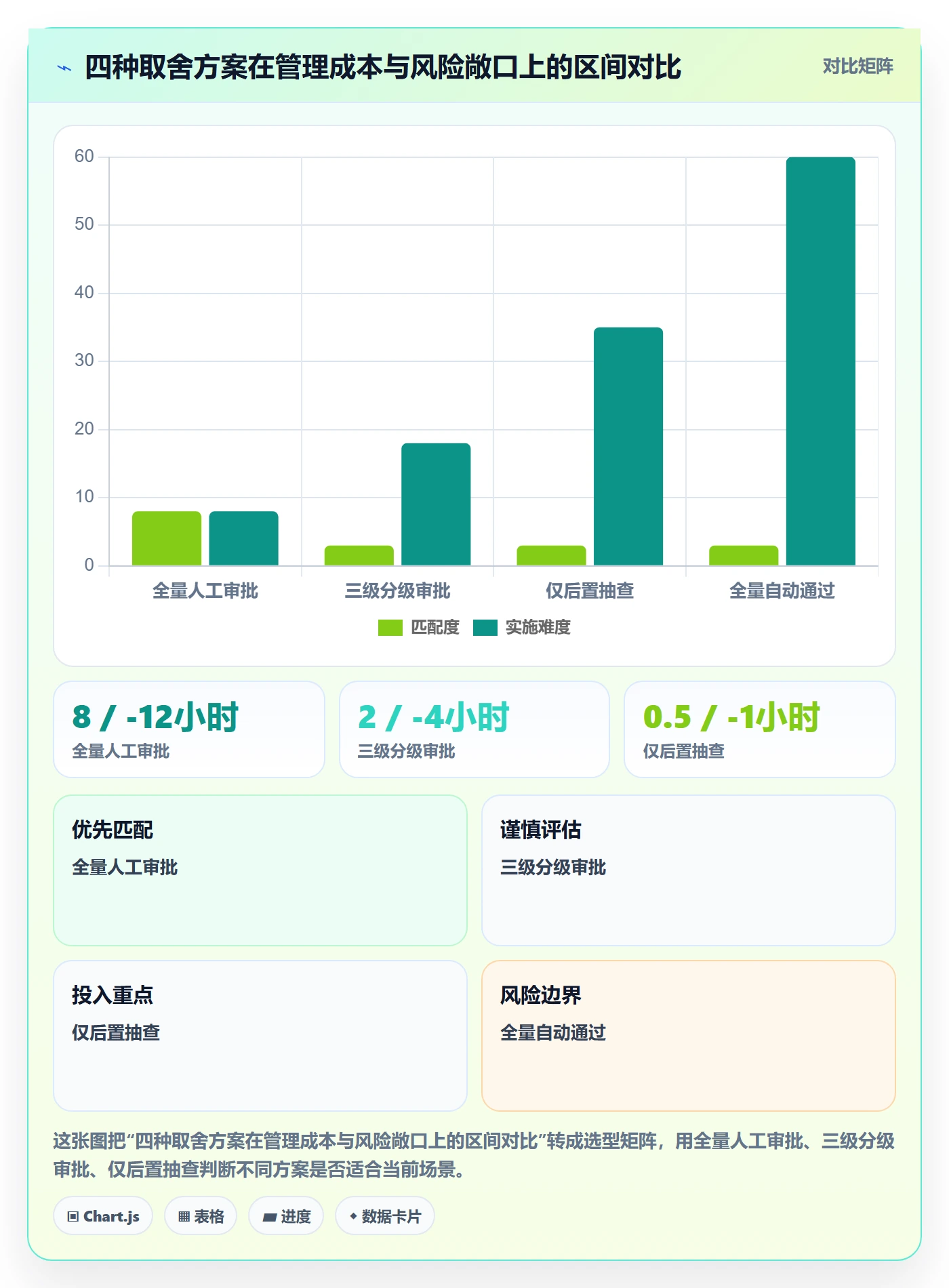949x1288 pixels.
Task: Click the 数据卡片 tag chip
Action: pyautogui.click(x=385, y=1216)
